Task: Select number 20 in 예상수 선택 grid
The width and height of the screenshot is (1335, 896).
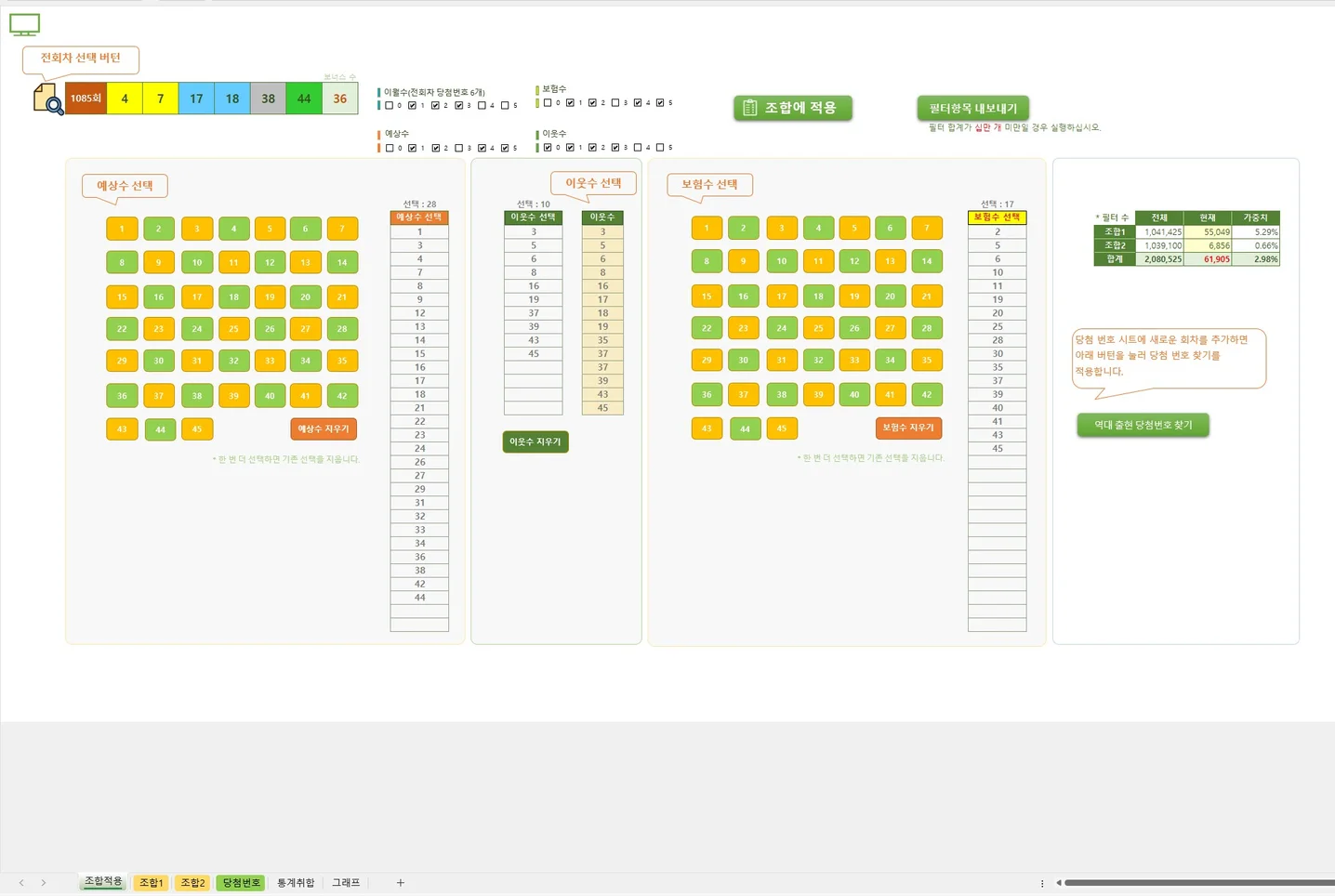Action: coord(305,297)
